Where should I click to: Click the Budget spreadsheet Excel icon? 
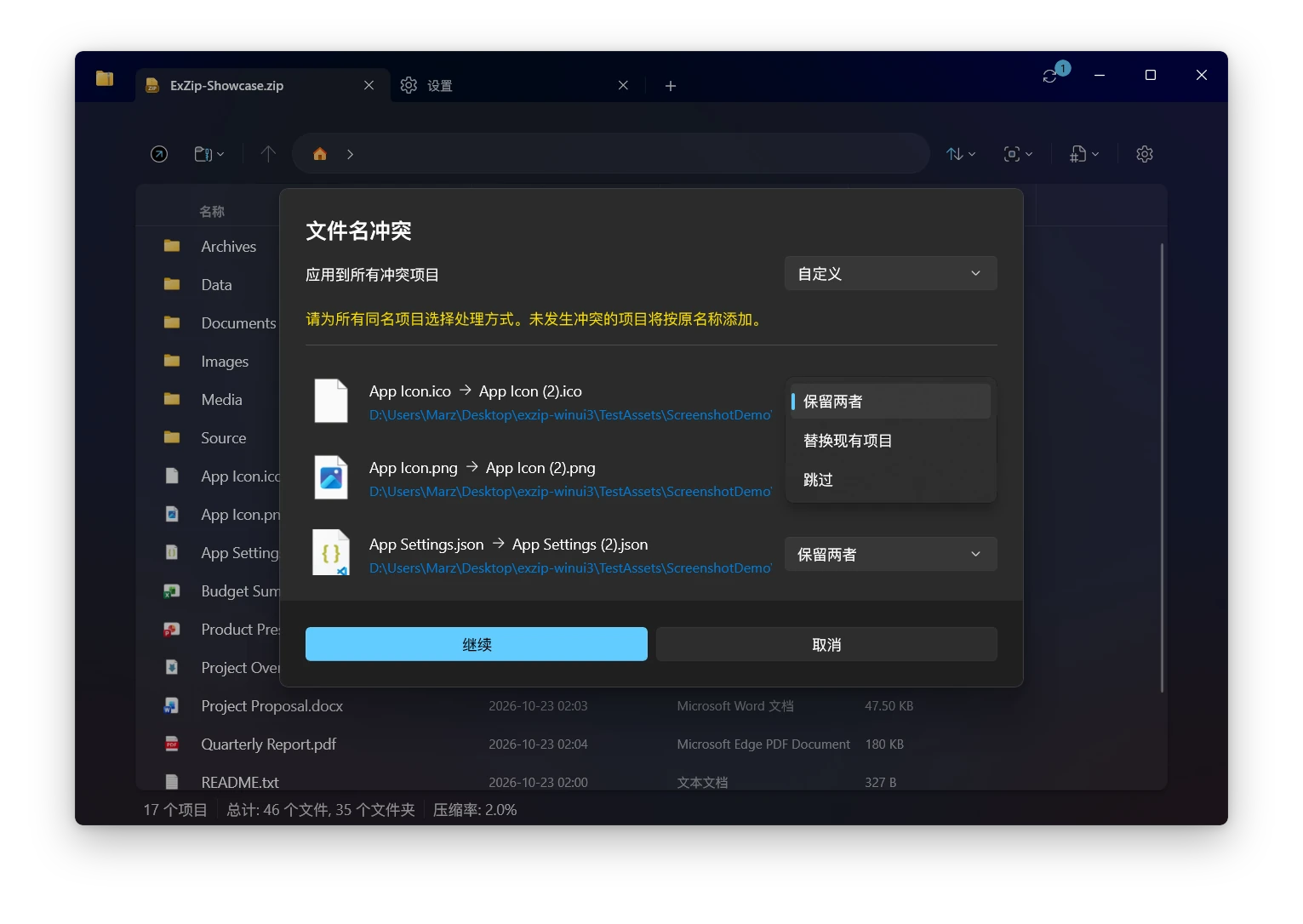(172, 590)
